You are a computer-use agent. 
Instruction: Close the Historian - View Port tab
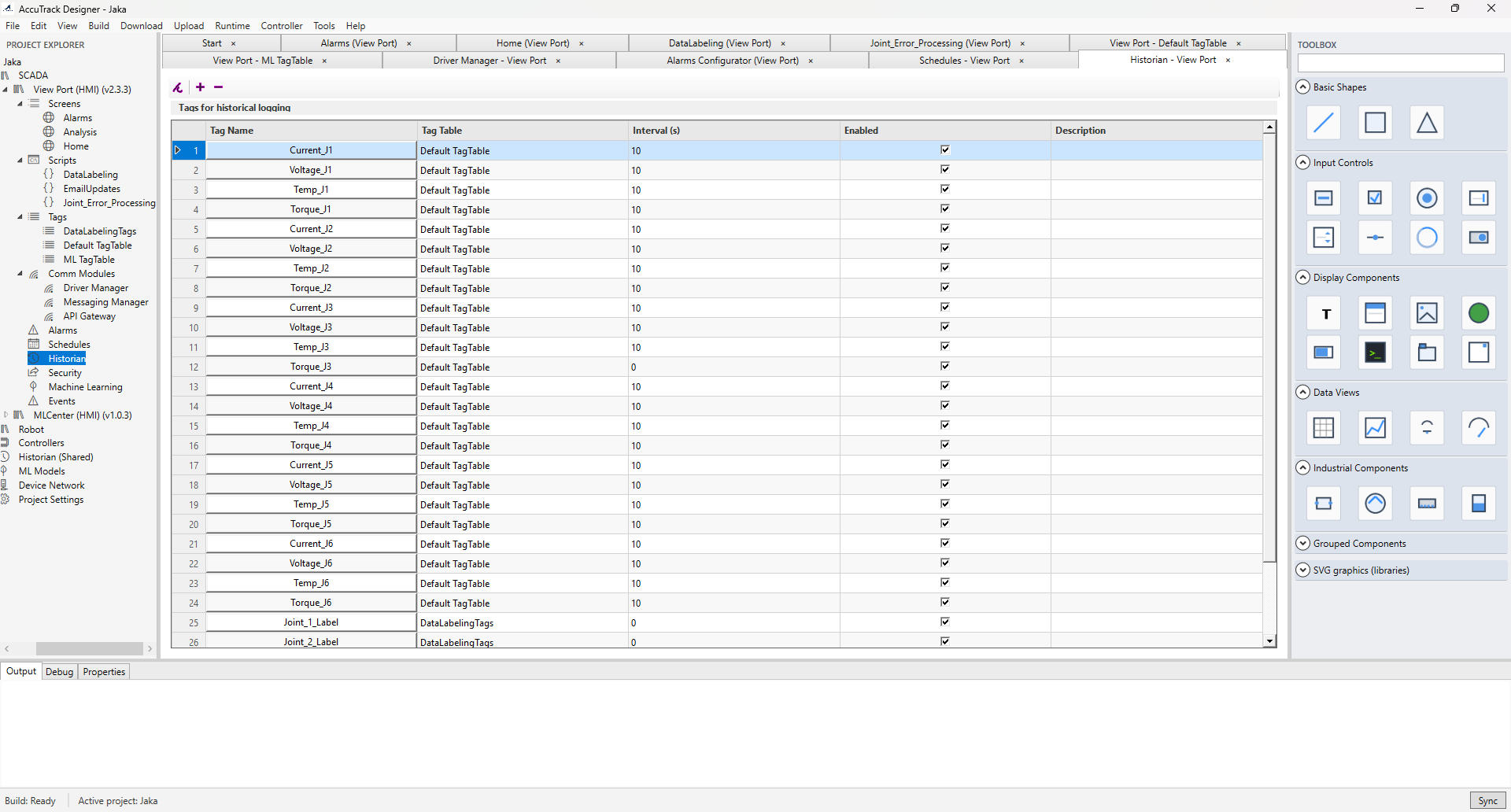(1228, 61)
